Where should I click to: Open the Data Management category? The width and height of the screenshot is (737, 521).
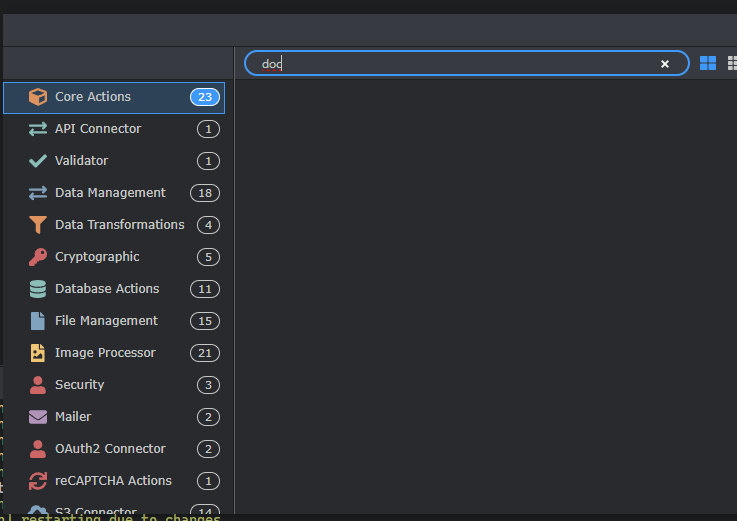[110, 193]
